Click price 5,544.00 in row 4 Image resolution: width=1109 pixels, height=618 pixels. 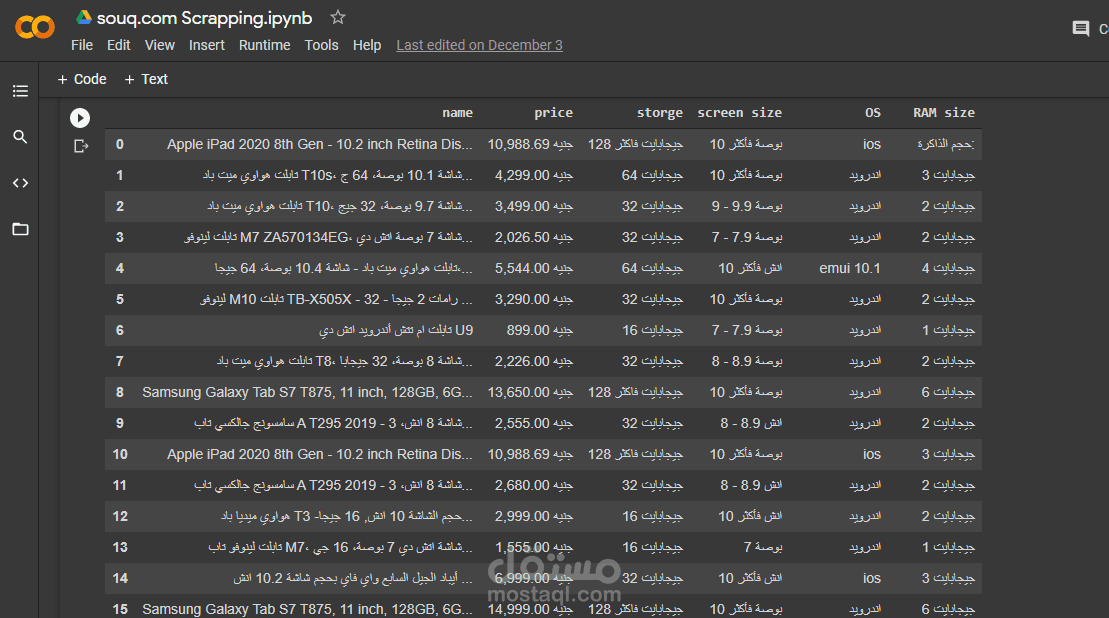[533, 269]
